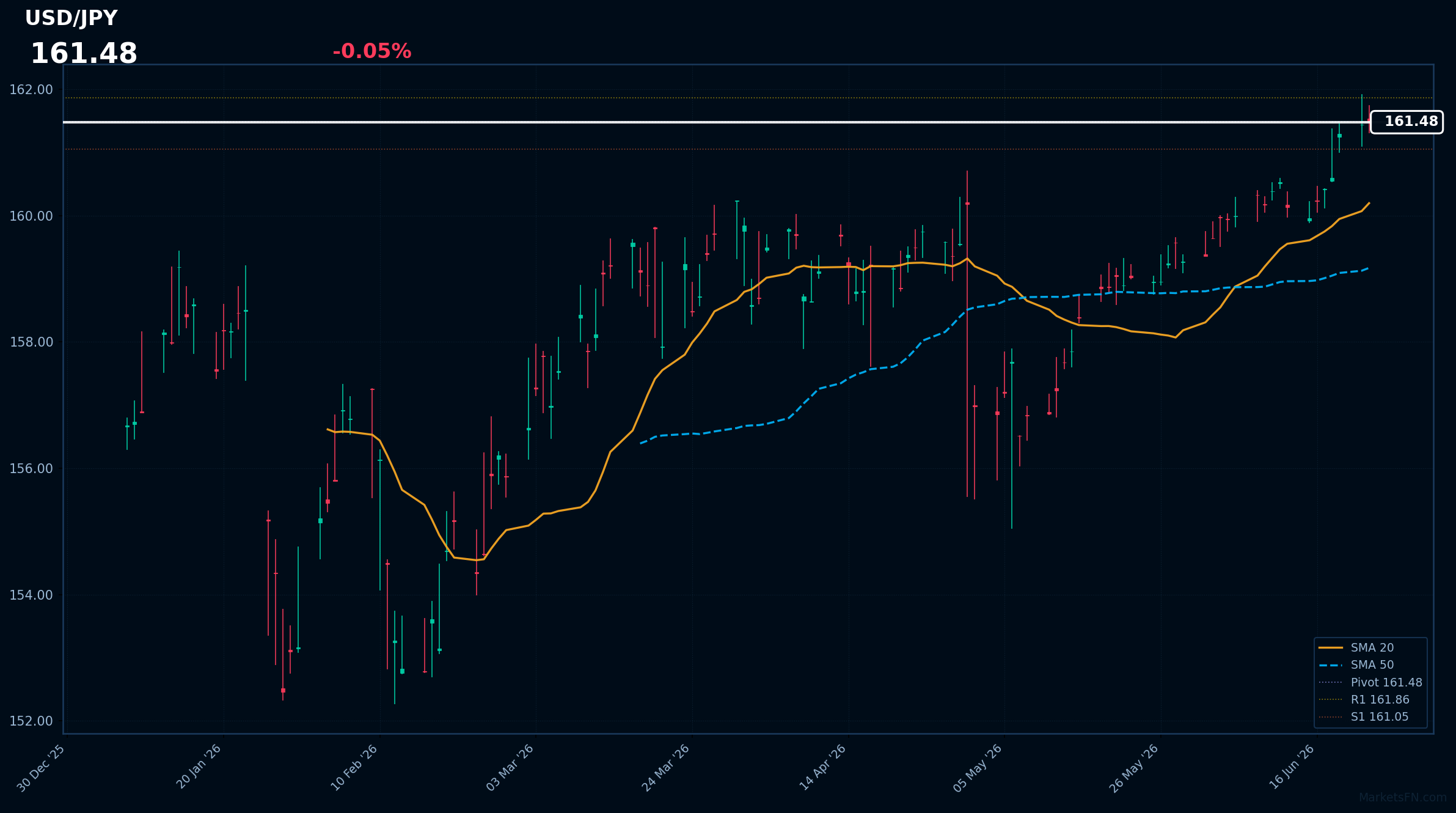Click the 160.00 y-axis label
Viewport: 1456px width, 813px height.
tap(31, 216)
